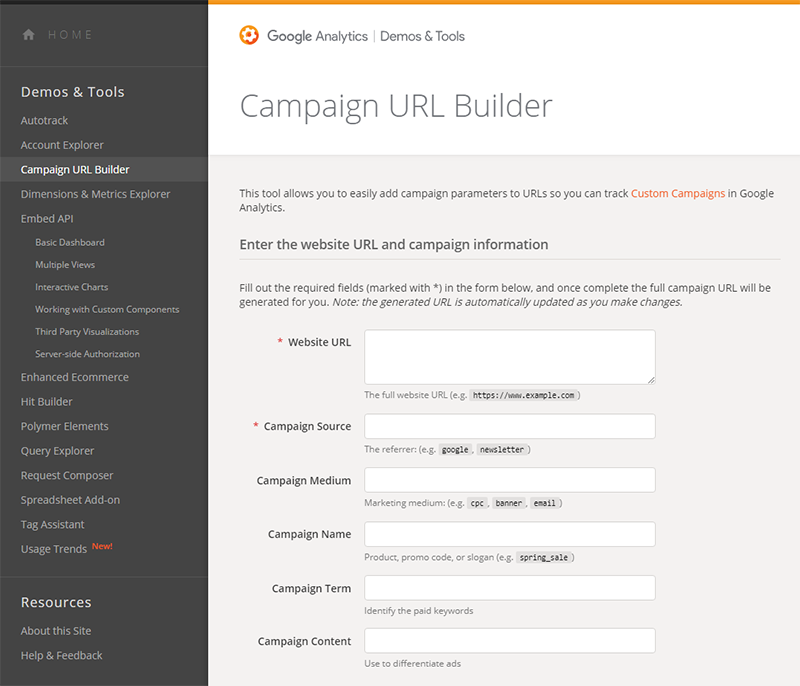Click the 'Enter the website URL' section heading
800x686 pixels.
394,244
